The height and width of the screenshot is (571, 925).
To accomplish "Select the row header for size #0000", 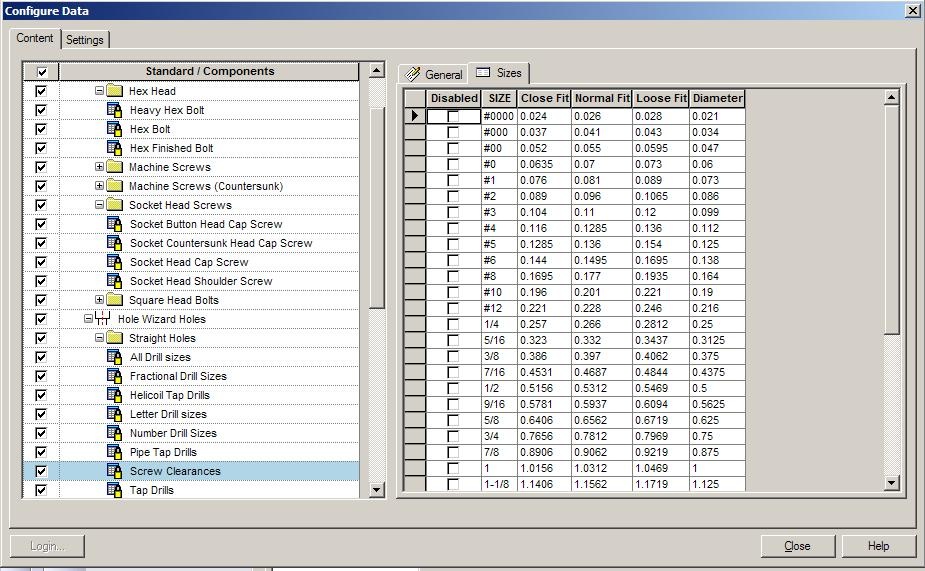I will [x=415, y=116].
